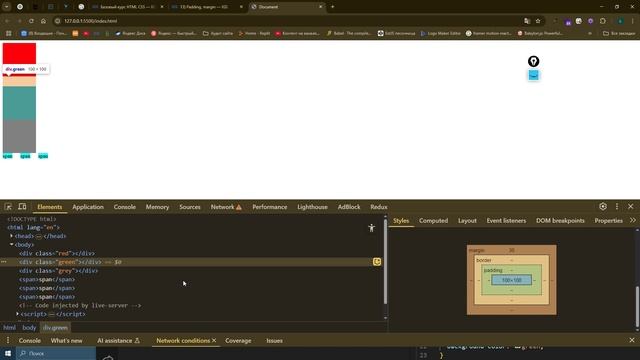Open the Redux panel
This screenshot has height=360, width=640.
pos(379,207)
